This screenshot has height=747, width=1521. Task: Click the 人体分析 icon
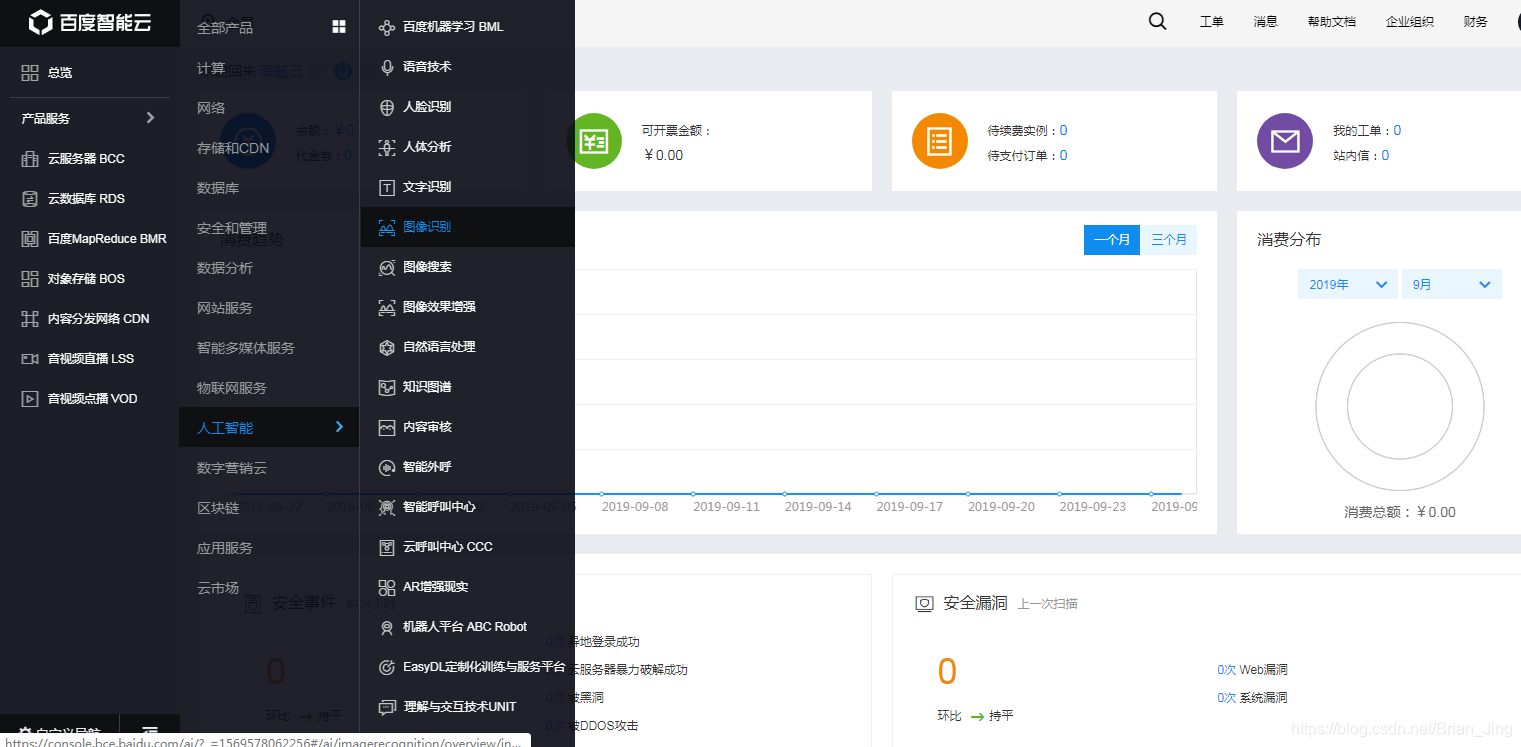(x=387, y=147)
